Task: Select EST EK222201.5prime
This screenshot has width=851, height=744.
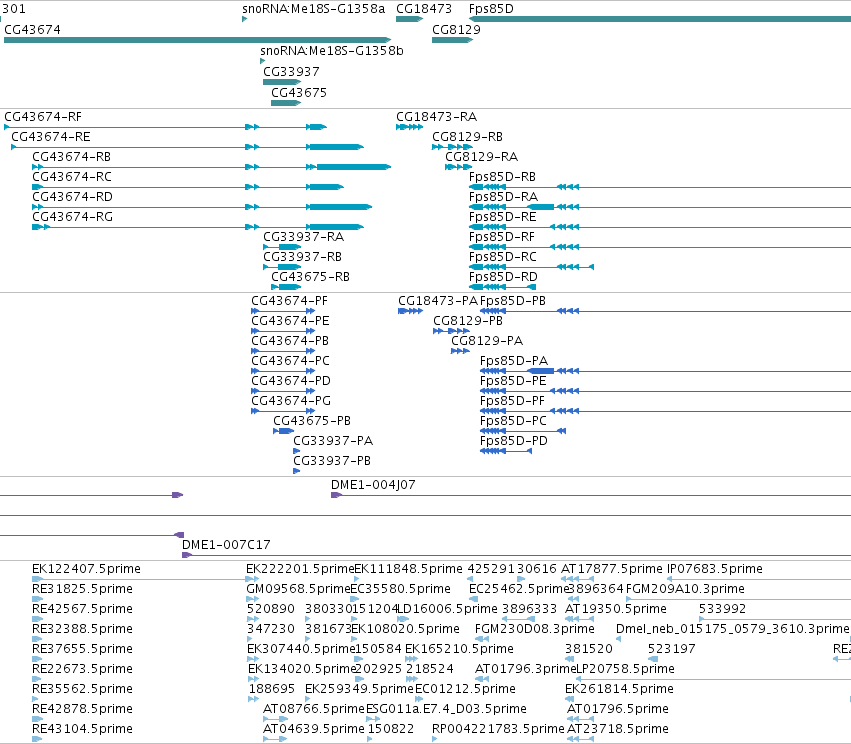Action: 300,569
